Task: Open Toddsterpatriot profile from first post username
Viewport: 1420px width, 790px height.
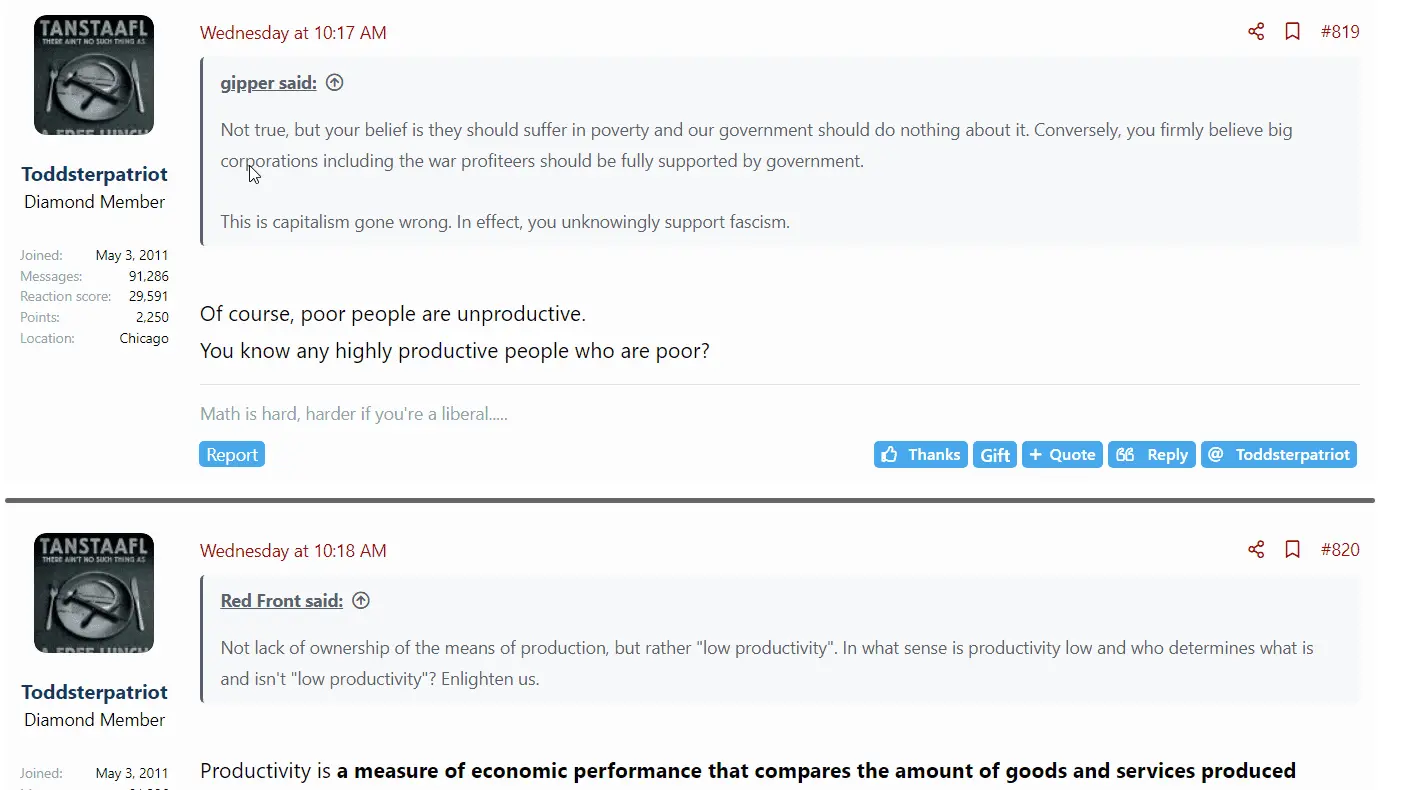Action: (x=94, y=174)
